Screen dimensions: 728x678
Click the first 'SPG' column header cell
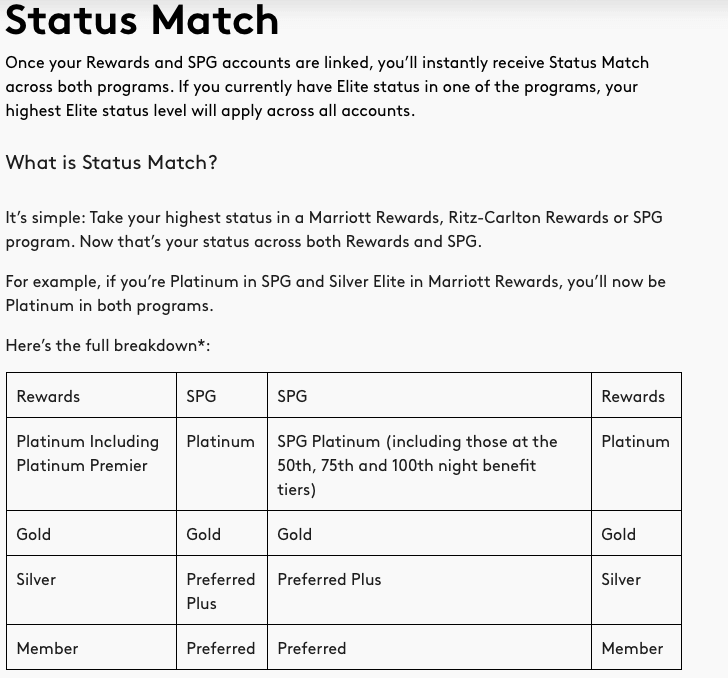pos(222,395)
